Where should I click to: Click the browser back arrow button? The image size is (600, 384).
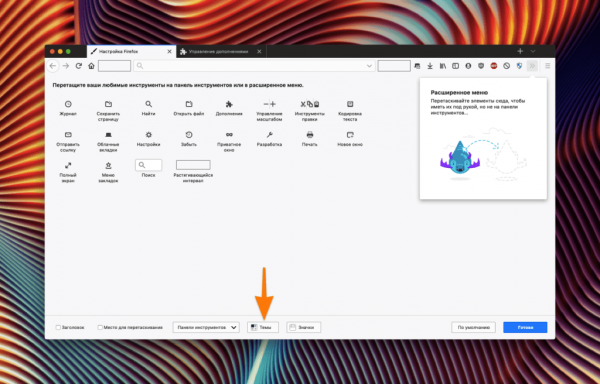click(53, 66)
